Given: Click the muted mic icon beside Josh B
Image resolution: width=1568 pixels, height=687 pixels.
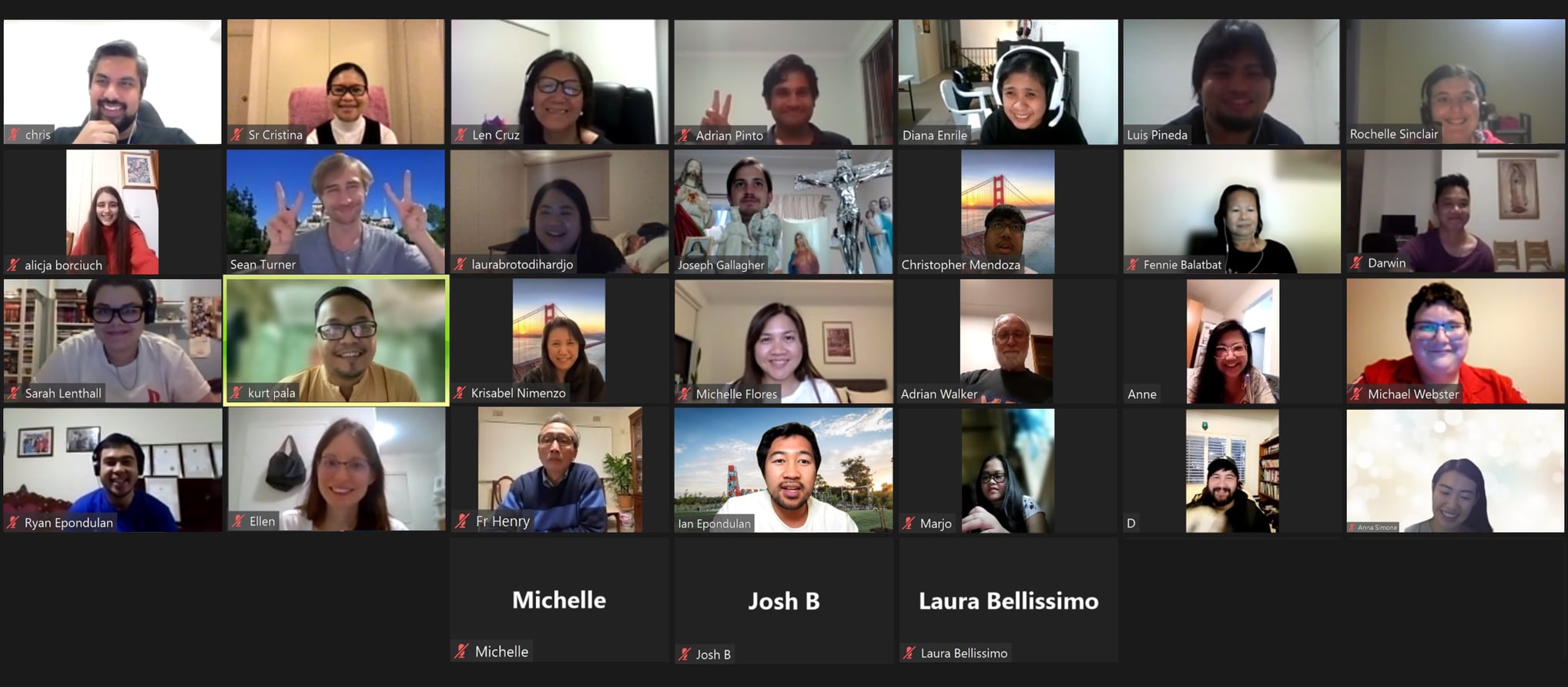Looking at the screenshot, I should click(x=685, y=654).
